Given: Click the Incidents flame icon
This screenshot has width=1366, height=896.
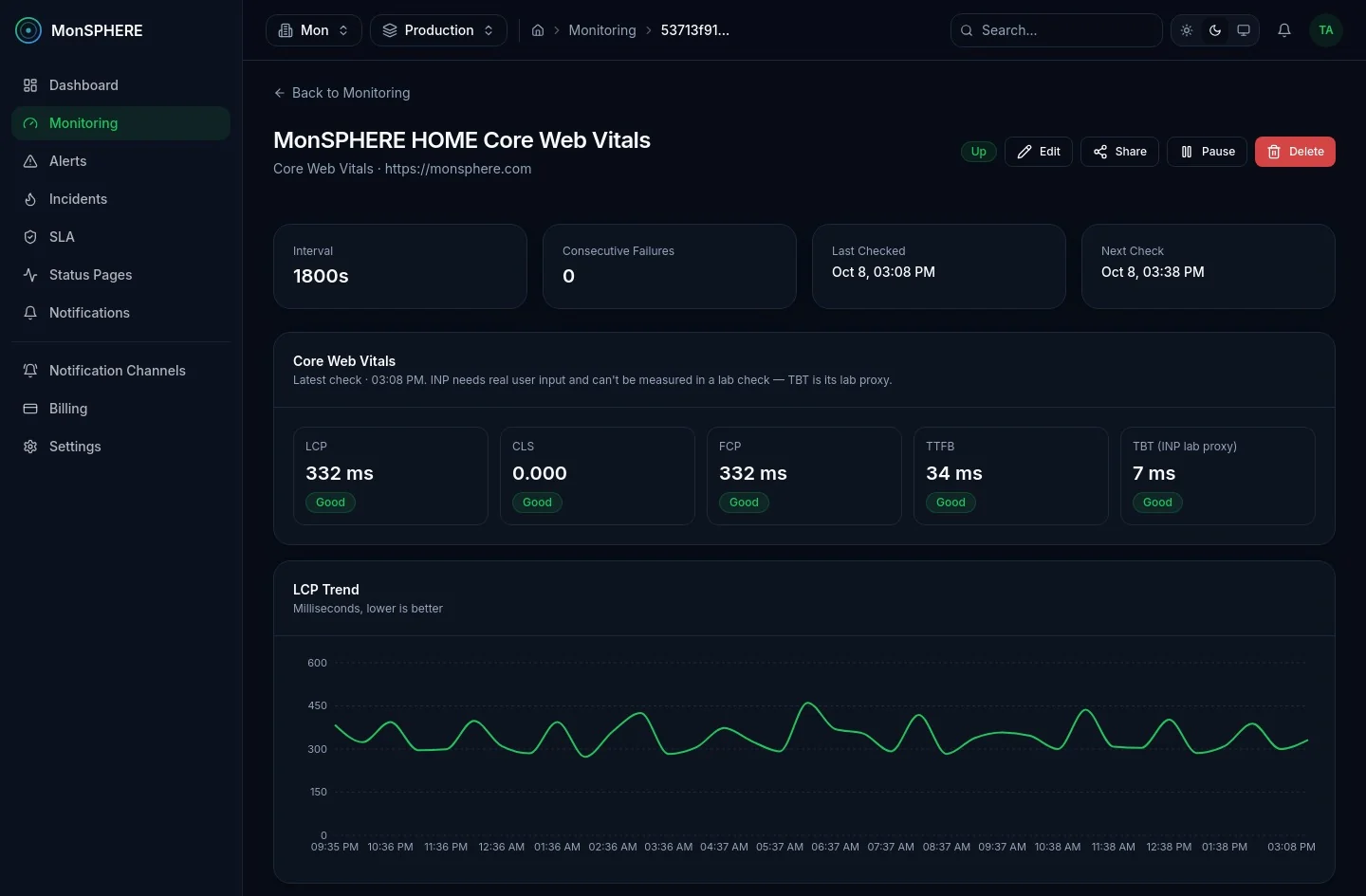Looking at the screenshot, I should [30, 199].
